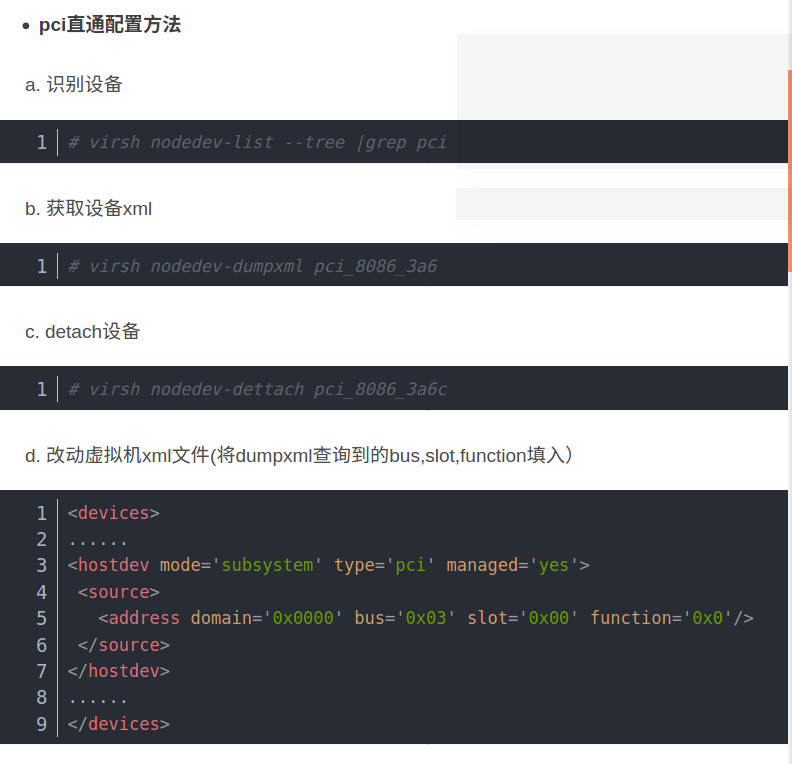The height and width of the screenshot is (764, 792).
Task: Click the '</source>' closing tag
Action: click(124, 645)
